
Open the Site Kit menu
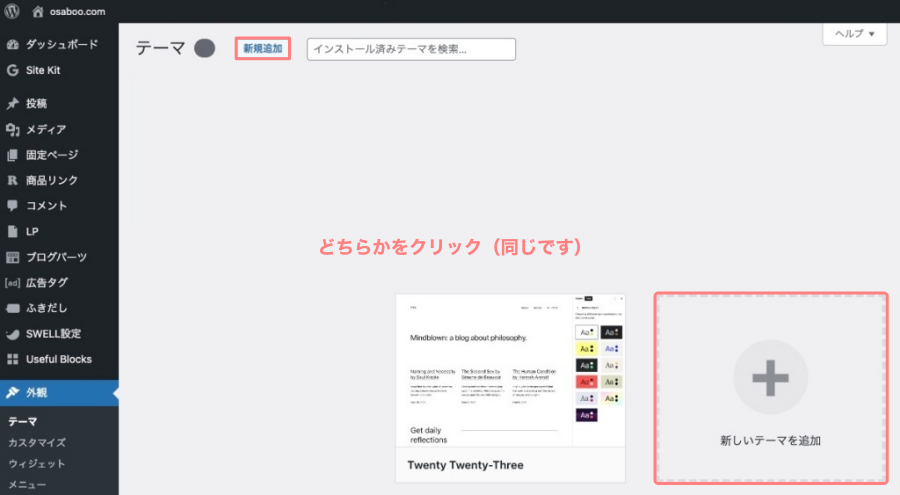(x=43, y=70)
